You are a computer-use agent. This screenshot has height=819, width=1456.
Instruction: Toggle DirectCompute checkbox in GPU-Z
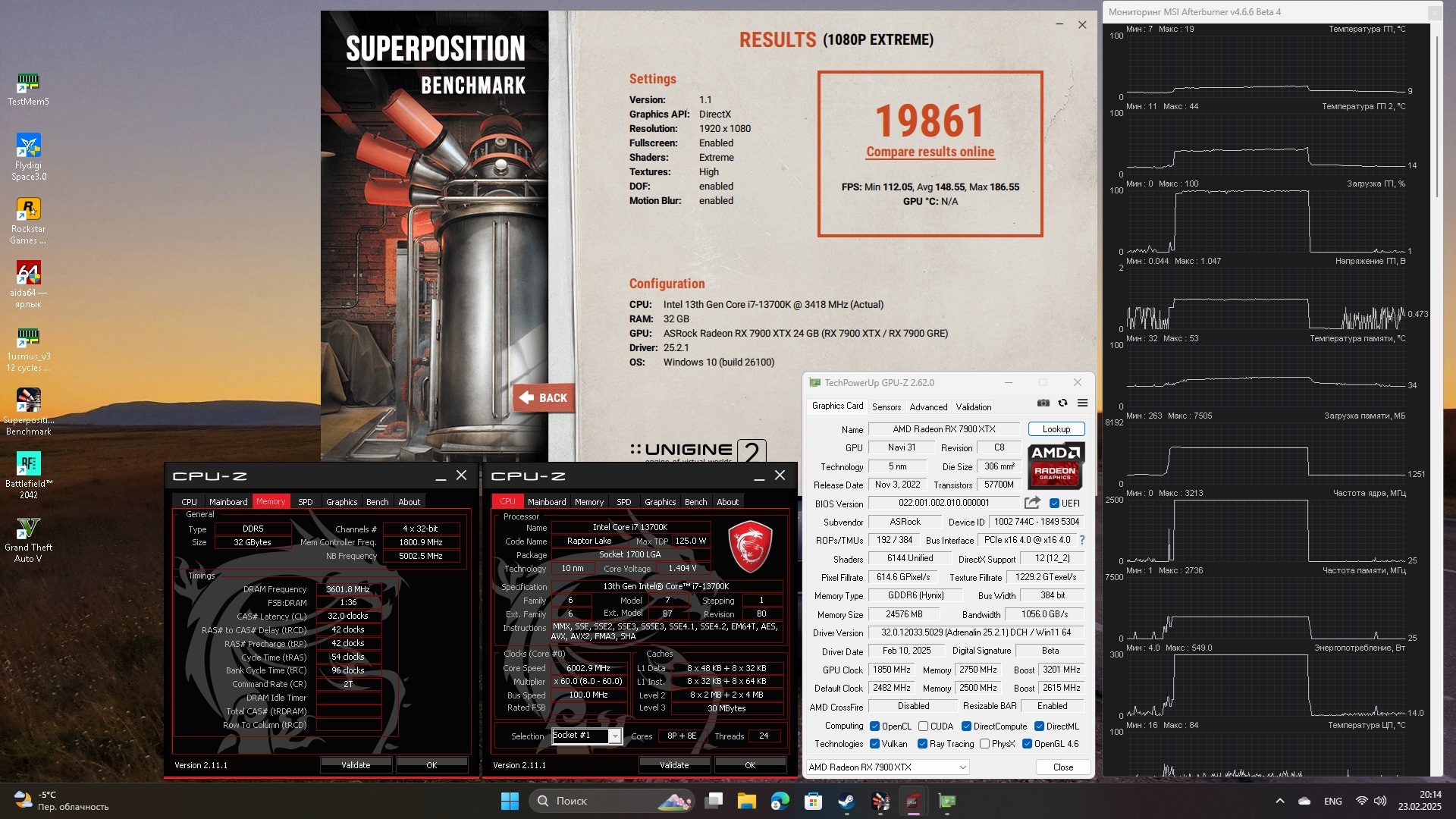pos(966,726)
